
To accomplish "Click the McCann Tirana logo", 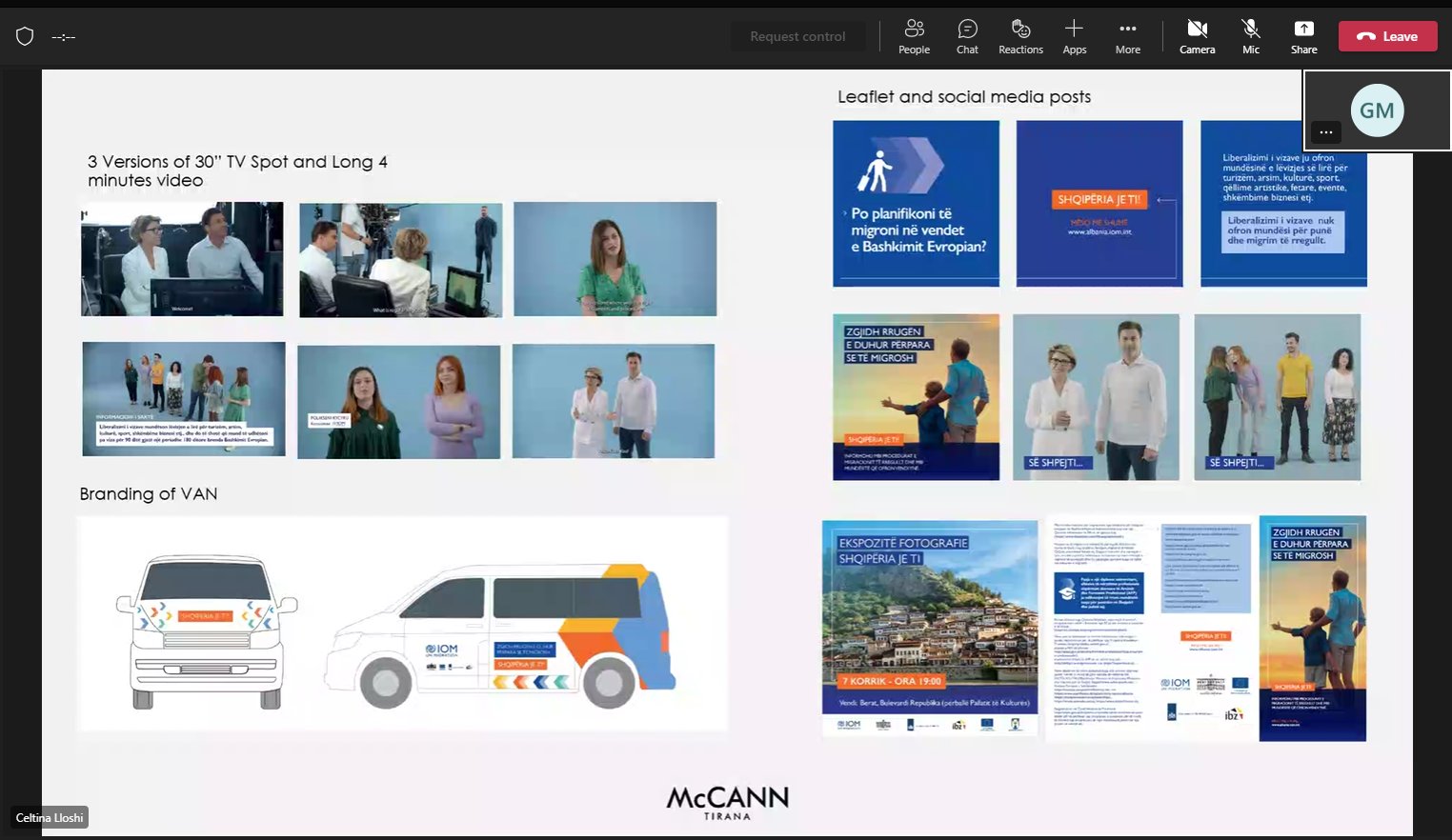I will [727, 802].
